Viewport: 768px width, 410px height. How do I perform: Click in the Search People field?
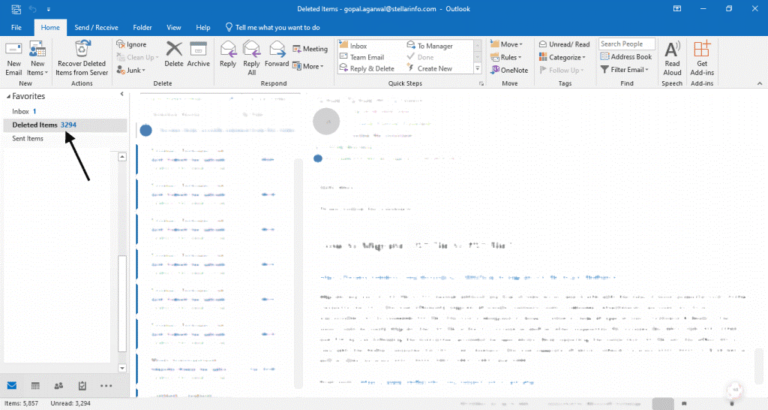point(626,44)
